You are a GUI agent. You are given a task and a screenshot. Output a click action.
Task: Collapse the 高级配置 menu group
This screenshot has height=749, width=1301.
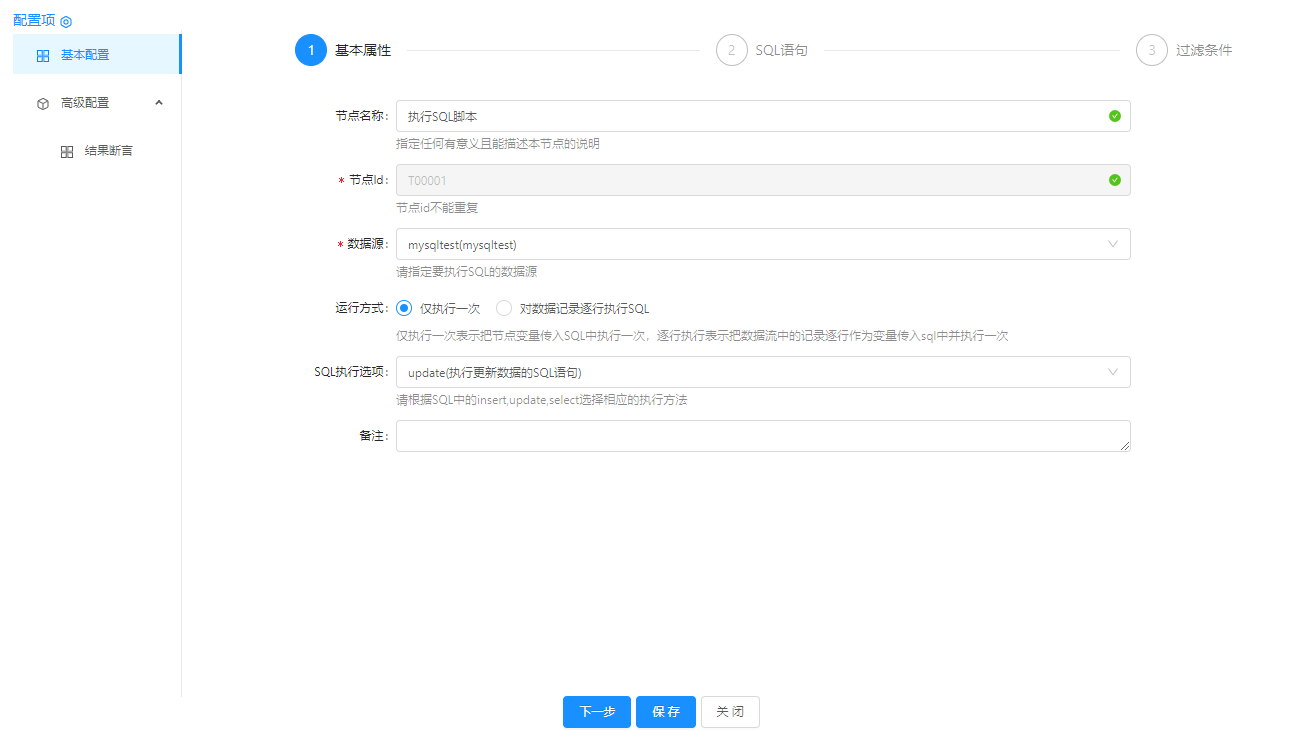pyautogui.click(x=158, y=102)
